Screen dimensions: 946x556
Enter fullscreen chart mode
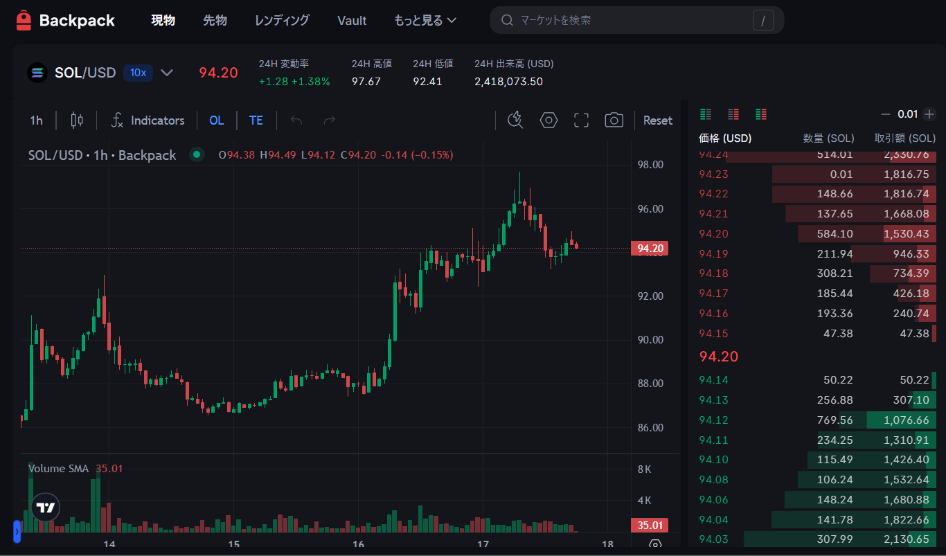click(581, 120)
